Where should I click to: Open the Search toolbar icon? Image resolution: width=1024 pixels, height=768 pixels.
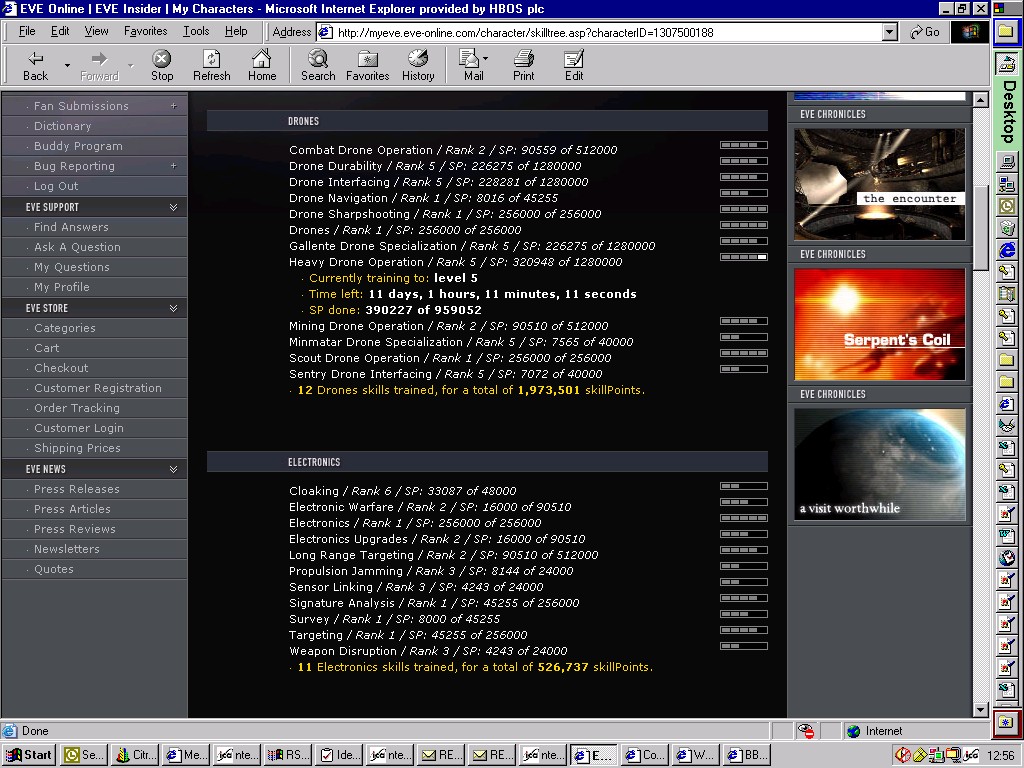[318, 65]
